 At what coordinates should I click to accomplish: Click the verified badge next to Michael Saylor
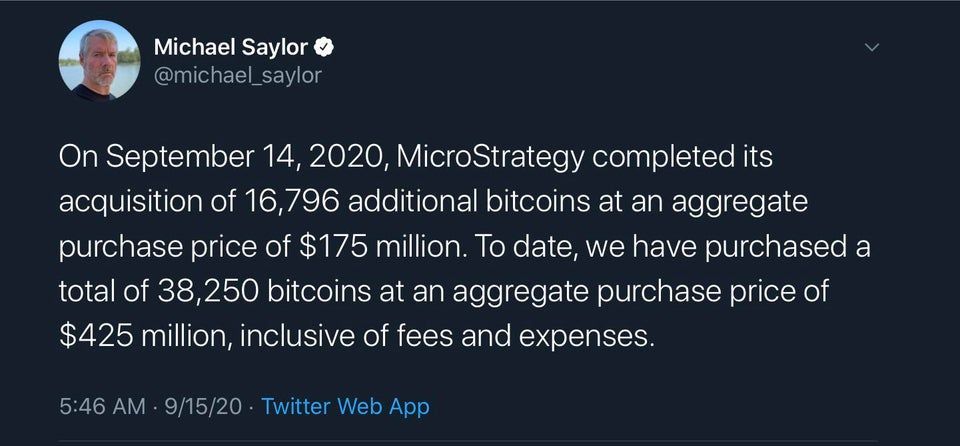coord(324,47)
